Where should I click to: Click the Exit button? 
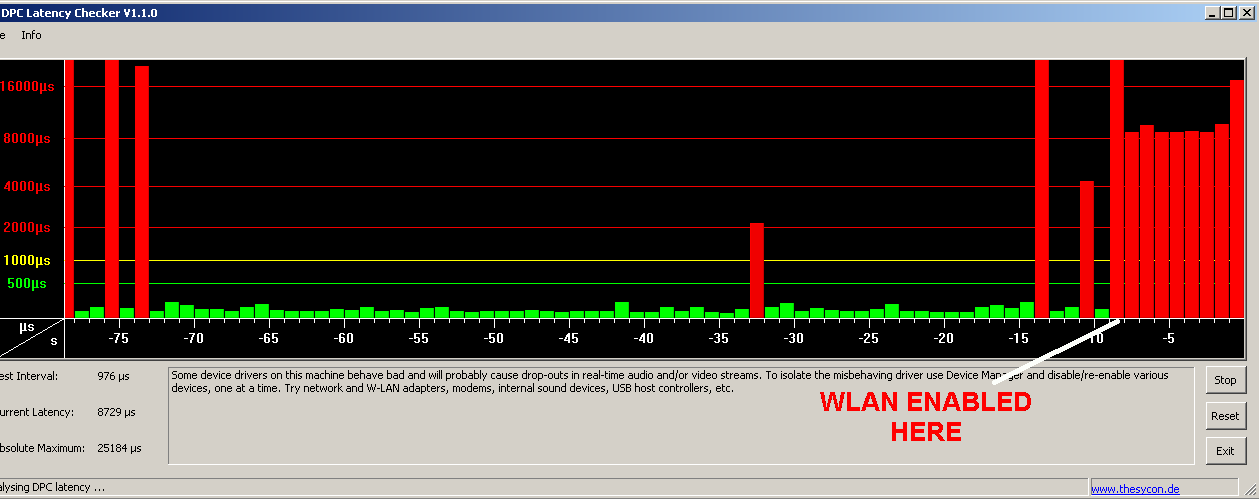(x=1225, y=451)
